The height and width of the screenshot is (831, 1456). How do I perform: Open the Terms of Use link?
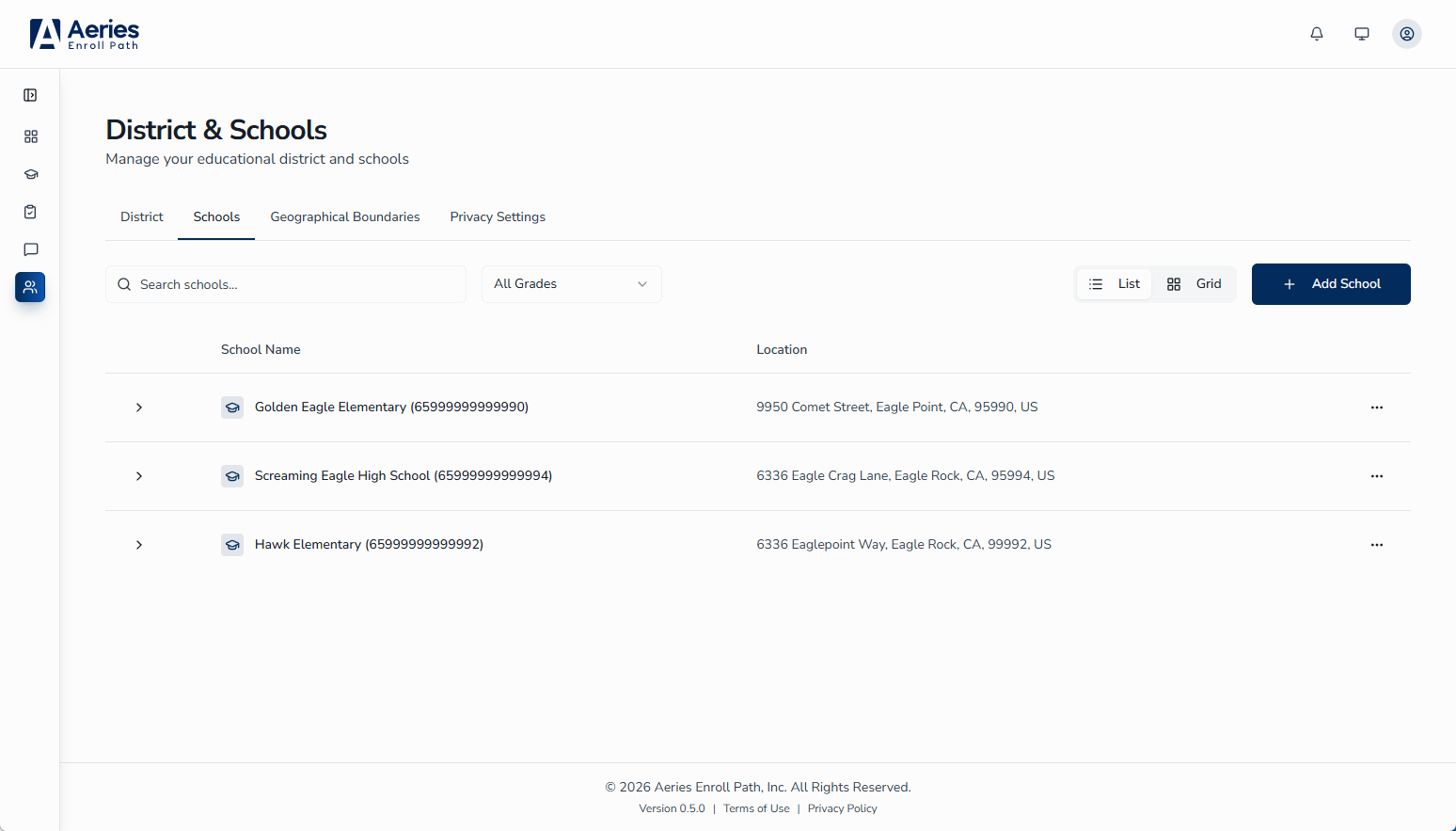click(x=756, y=808)
